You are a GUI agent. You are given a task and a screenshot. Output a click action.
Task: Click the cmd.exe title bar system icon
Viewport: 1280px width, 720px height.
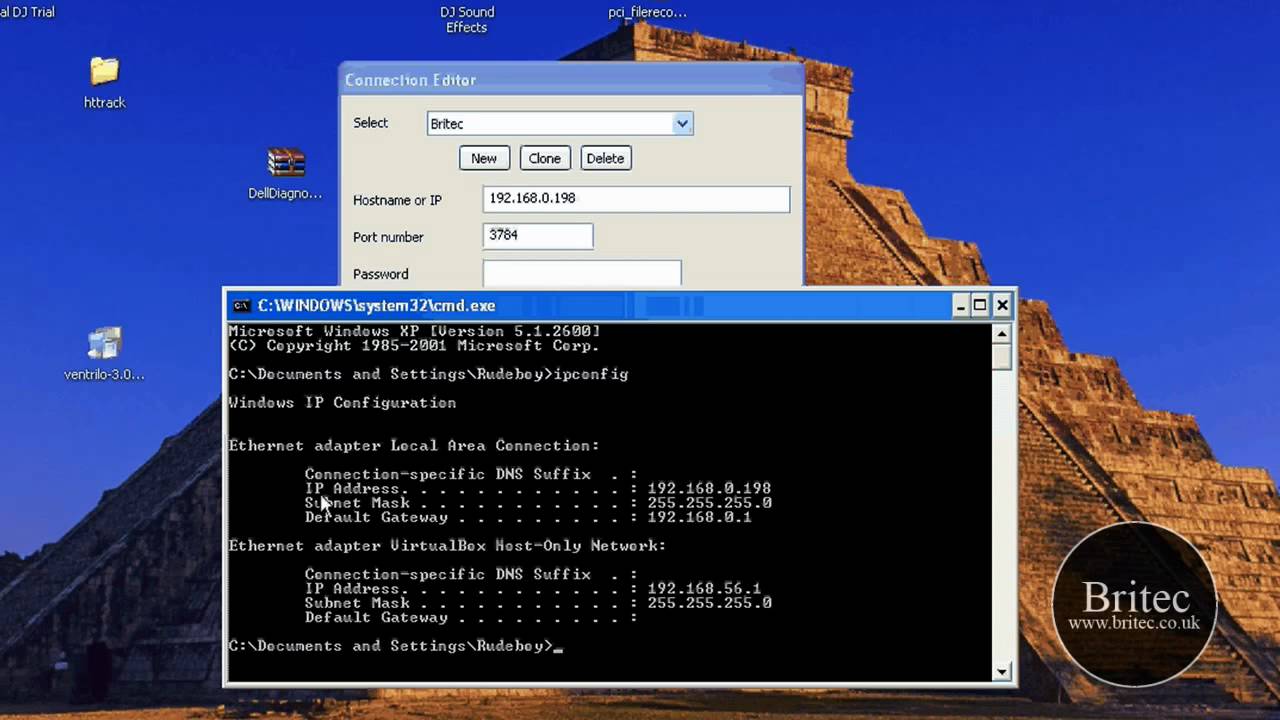[241, 306]
